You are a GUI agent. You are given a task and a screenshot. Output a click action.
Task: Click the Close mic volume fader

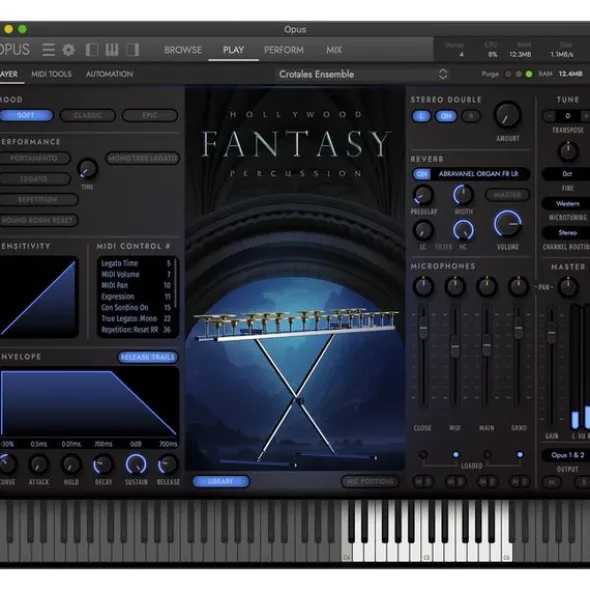pos(423,328)
